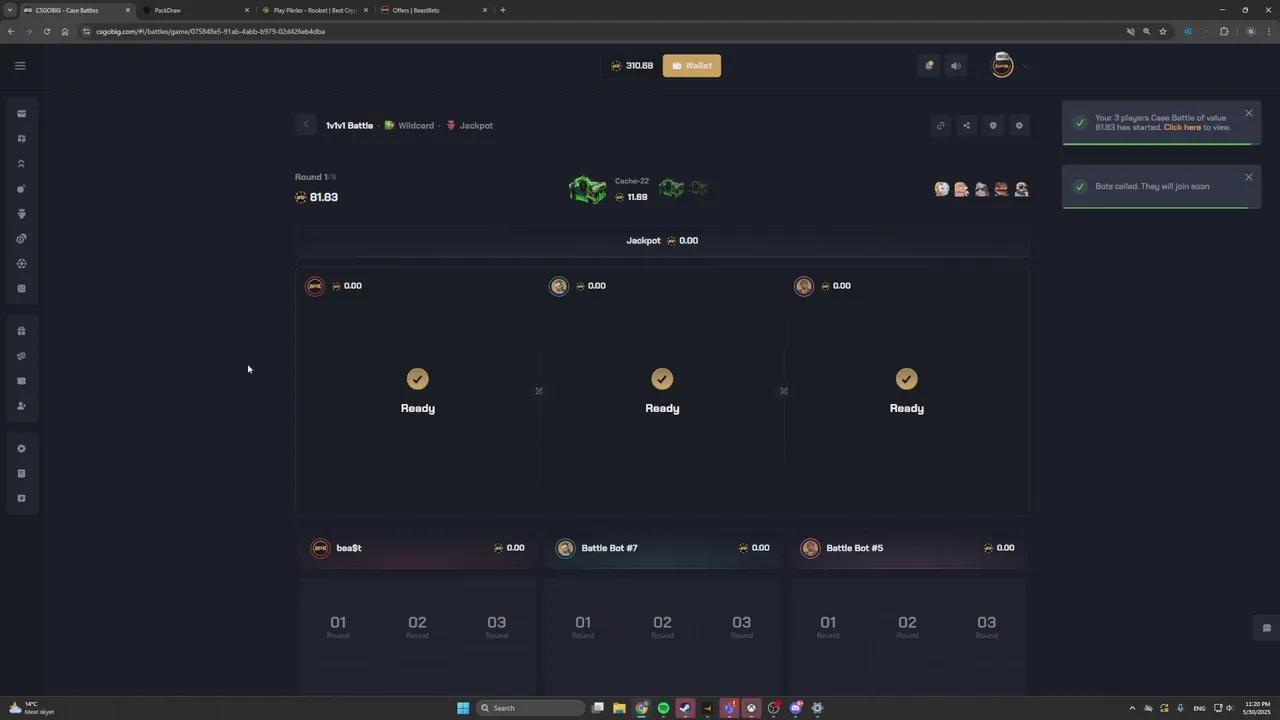Viewport: 1280px width, 720px height.
Task: Click the seventh sidebar navigation icon
Action: point(21,264)
